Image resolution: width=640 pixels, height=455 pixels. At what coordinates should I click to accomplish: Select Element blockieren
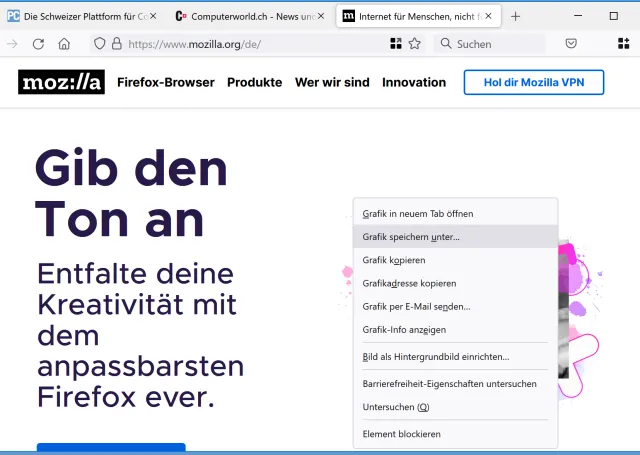click(456, 434)
